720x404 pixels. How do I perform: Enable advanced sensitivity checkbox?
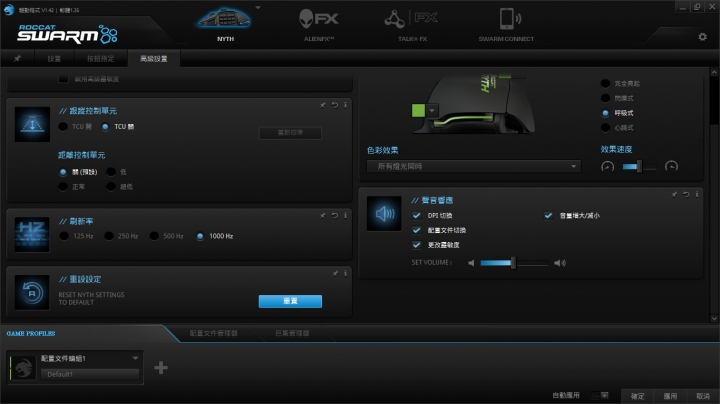click(63, 79)
